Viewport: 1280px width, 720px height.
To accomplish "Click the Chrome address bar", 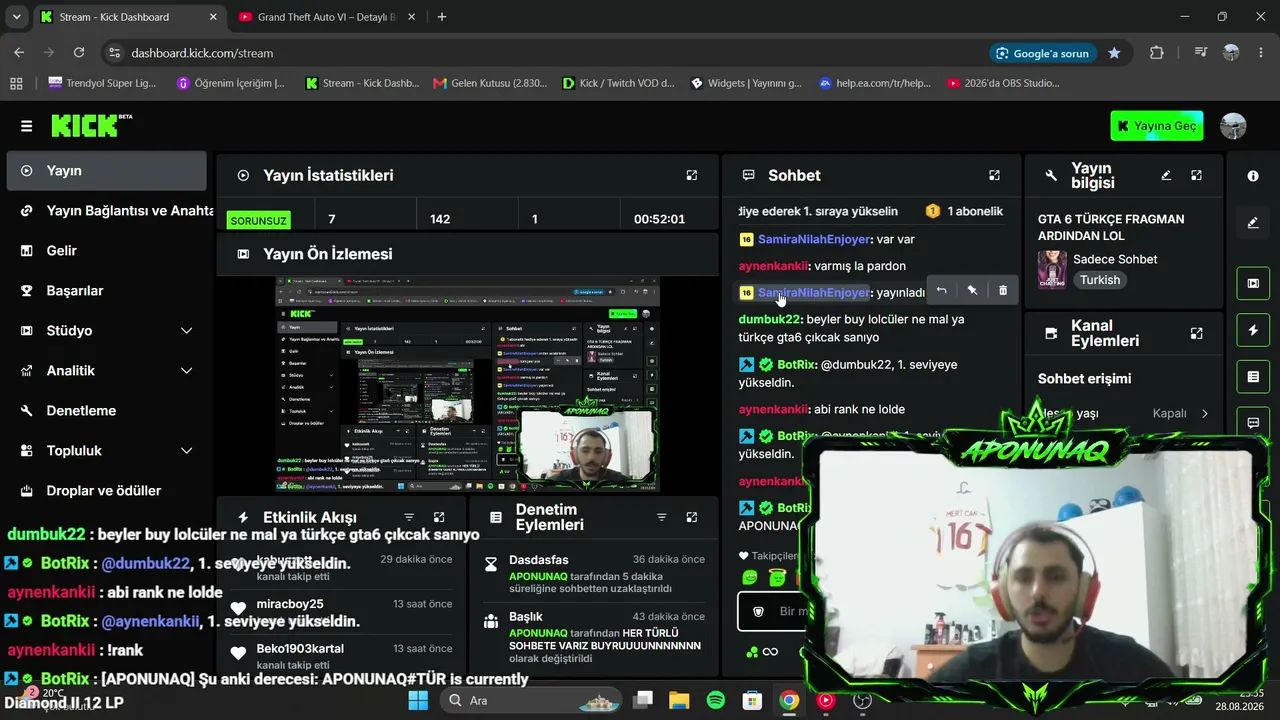I will pyautogui.click(x=550, y=53).
